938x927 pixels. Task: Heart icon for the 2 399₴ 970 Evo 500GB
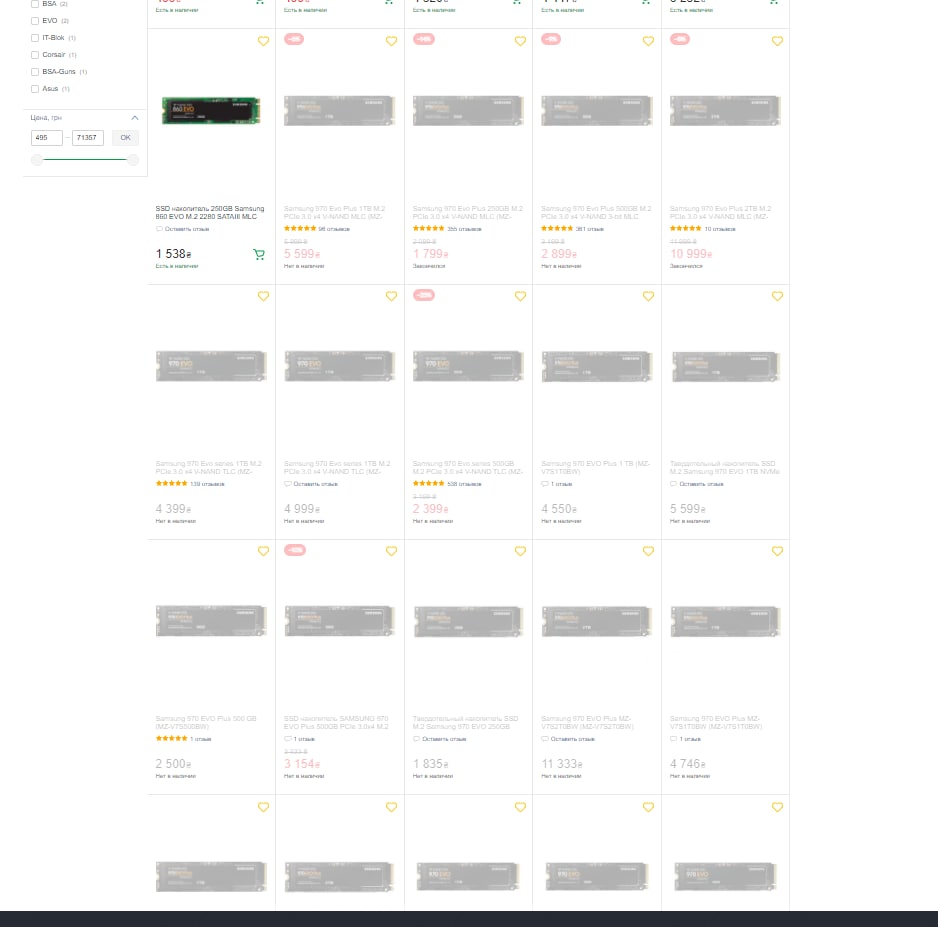pos(520,296)
